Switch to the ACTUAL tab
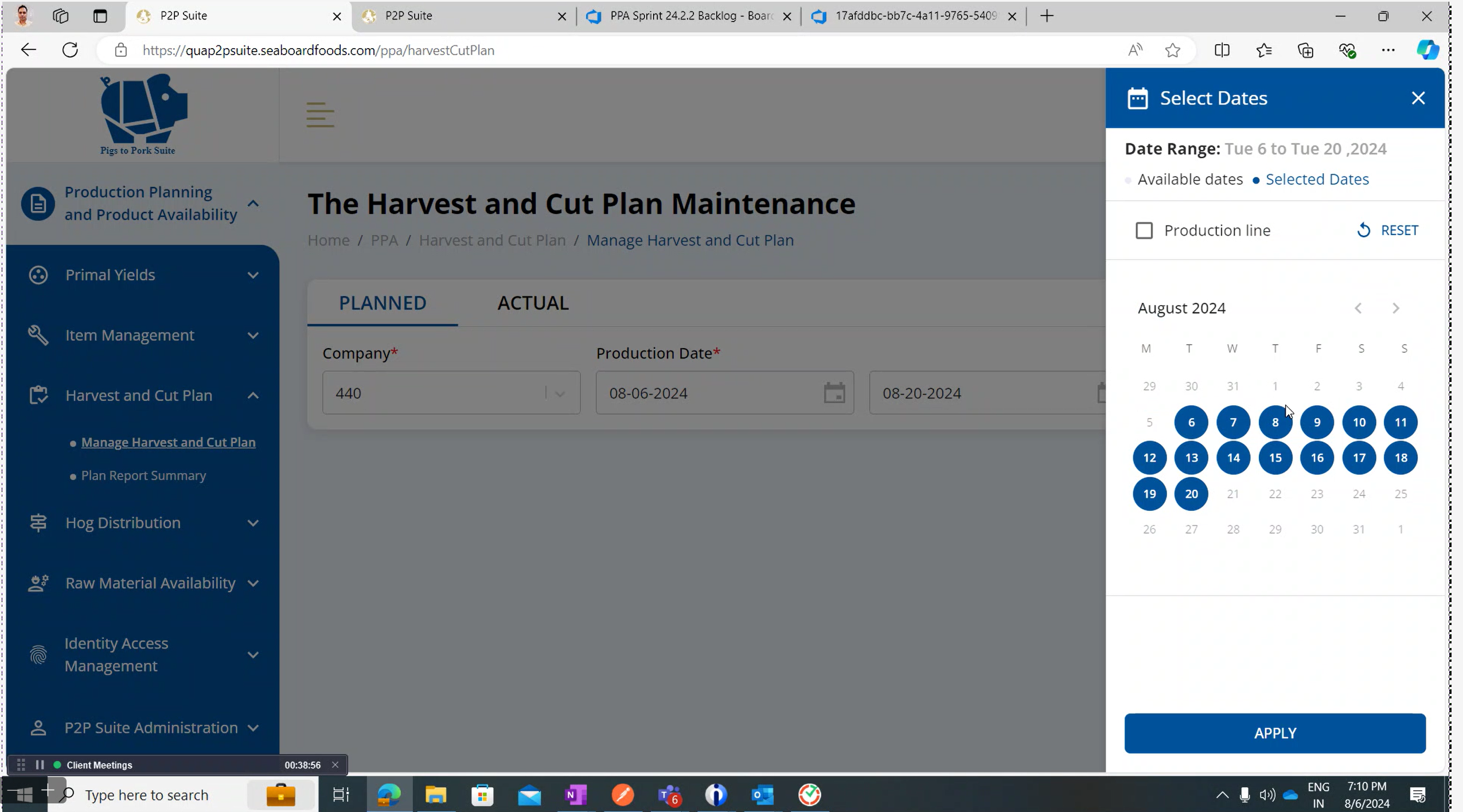The height and width of the screenshot is (812, 1463). (533, 303)
